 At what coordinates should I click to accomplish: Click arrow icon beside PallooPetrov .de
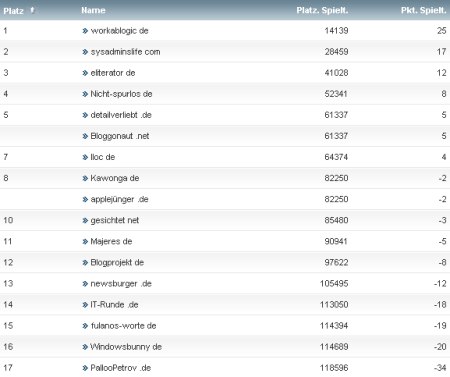click(85, 368)
